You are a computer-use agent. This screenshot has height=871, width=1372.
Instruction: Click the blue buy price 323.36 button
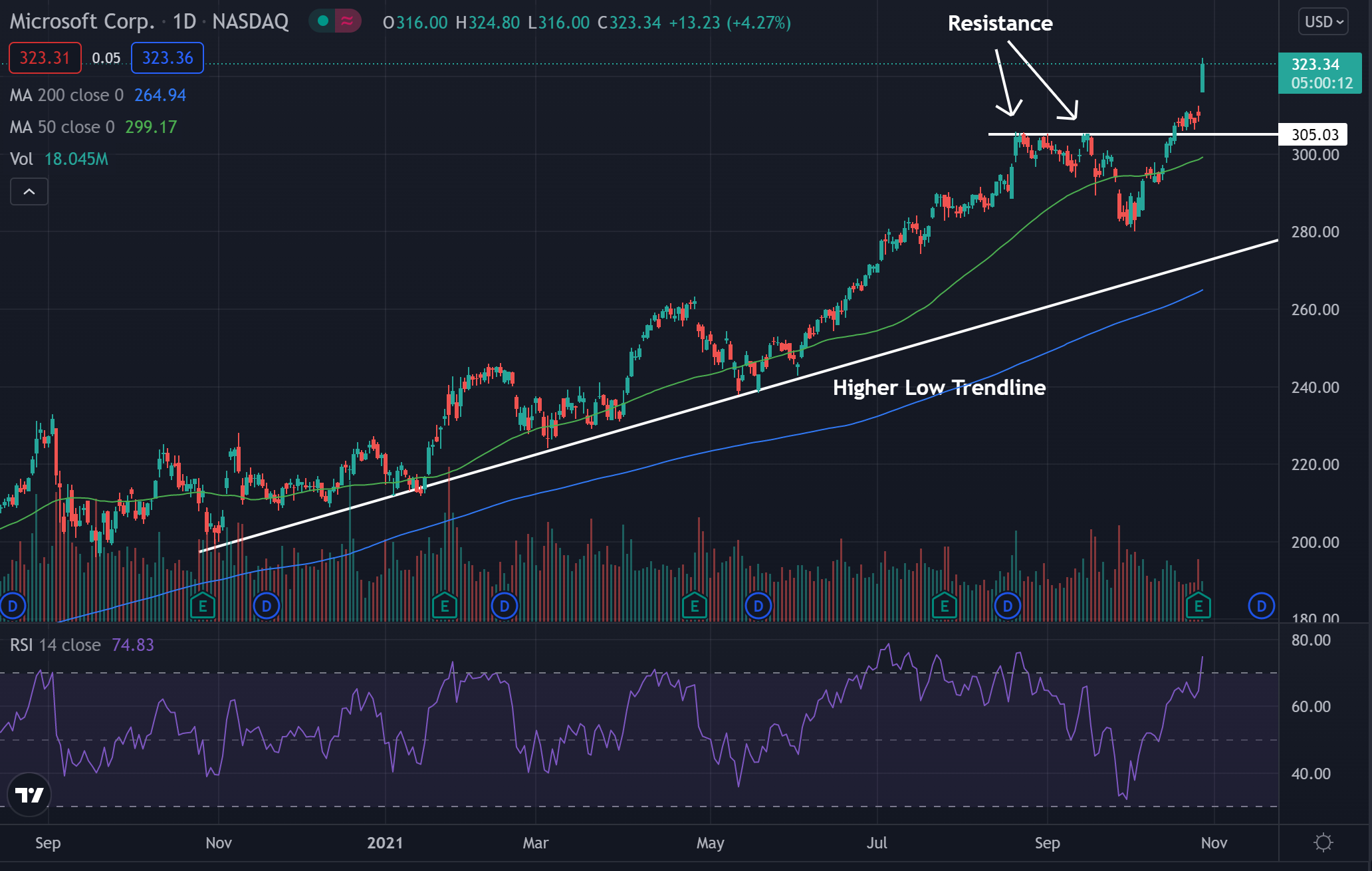pos(168,58)
